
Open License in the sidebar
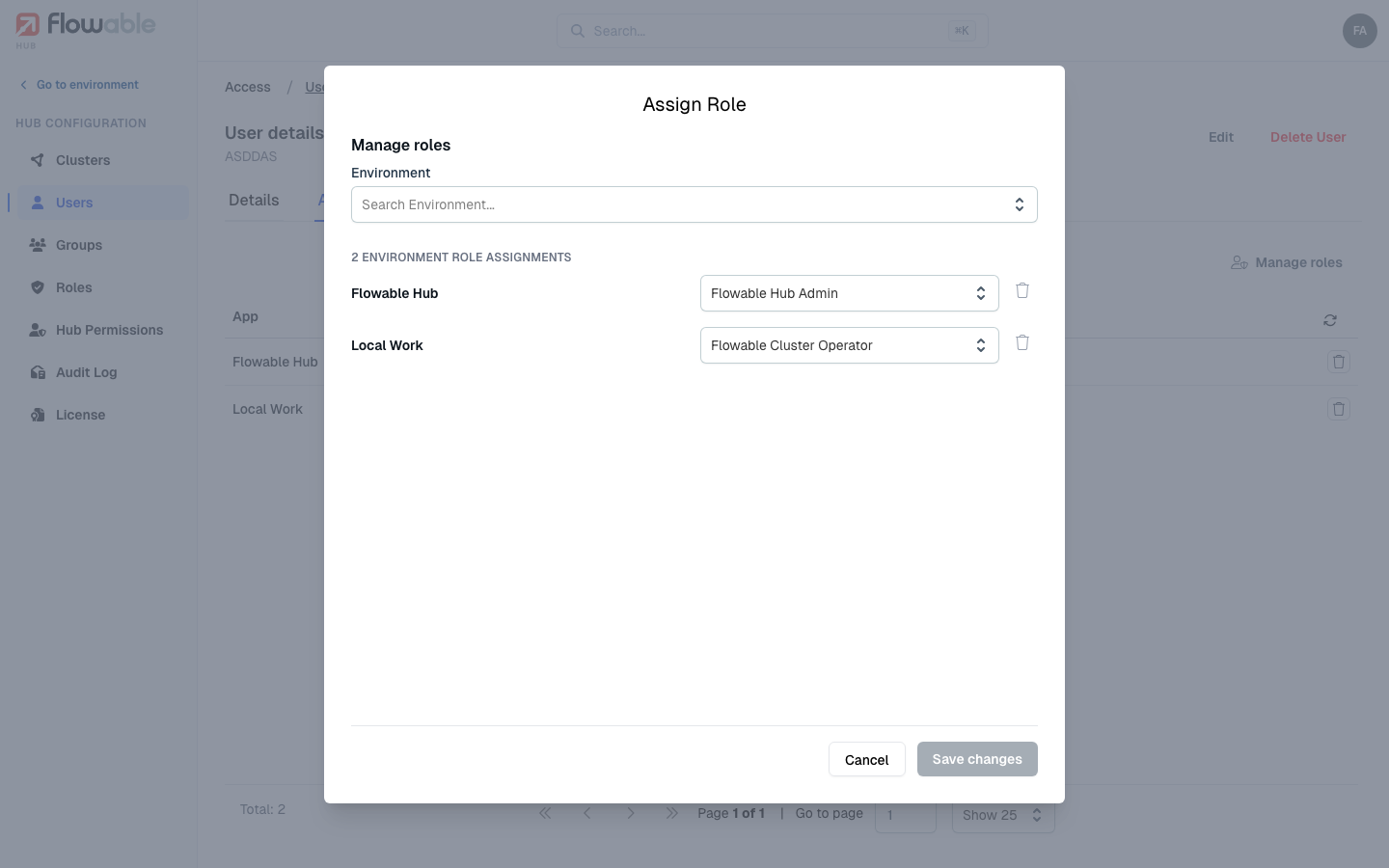[98, 415]
